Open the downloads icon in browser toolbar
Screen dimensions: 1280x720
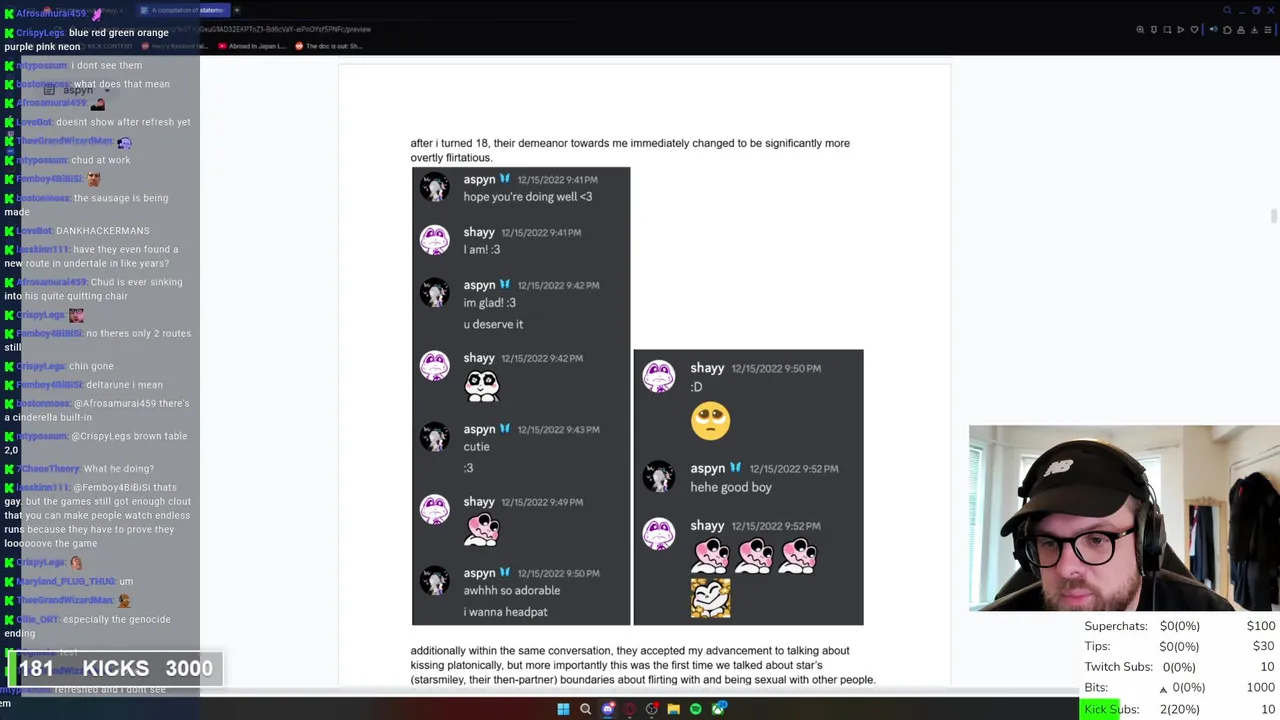tap(1254, 30)
